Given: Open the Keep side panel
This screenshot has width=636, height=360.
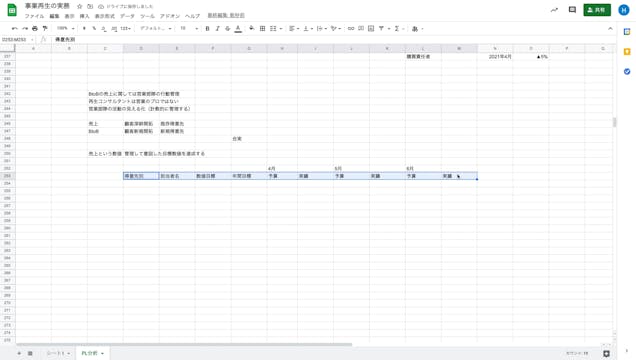Looking at the screenshot, I should [x=627, y=51].
